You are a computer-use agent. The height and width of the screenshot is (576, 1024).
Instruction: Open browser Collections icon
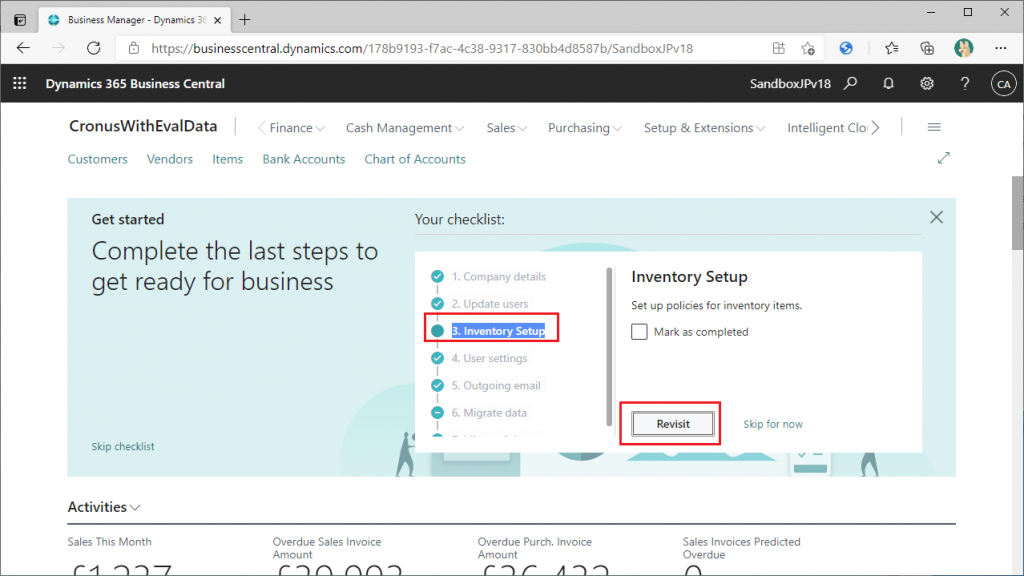pos(927,48)
